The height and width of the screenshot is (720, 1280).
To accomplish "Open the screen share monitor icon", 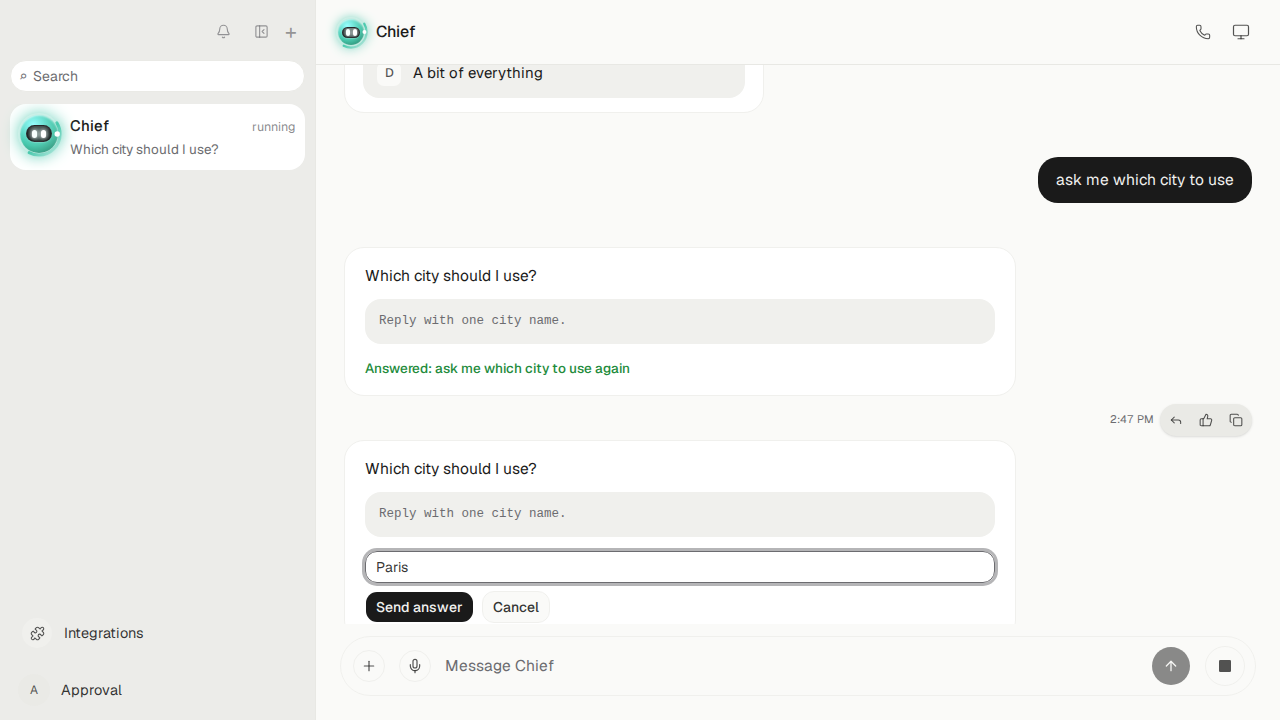I will pyautogui.click(x=1241, y=32).
